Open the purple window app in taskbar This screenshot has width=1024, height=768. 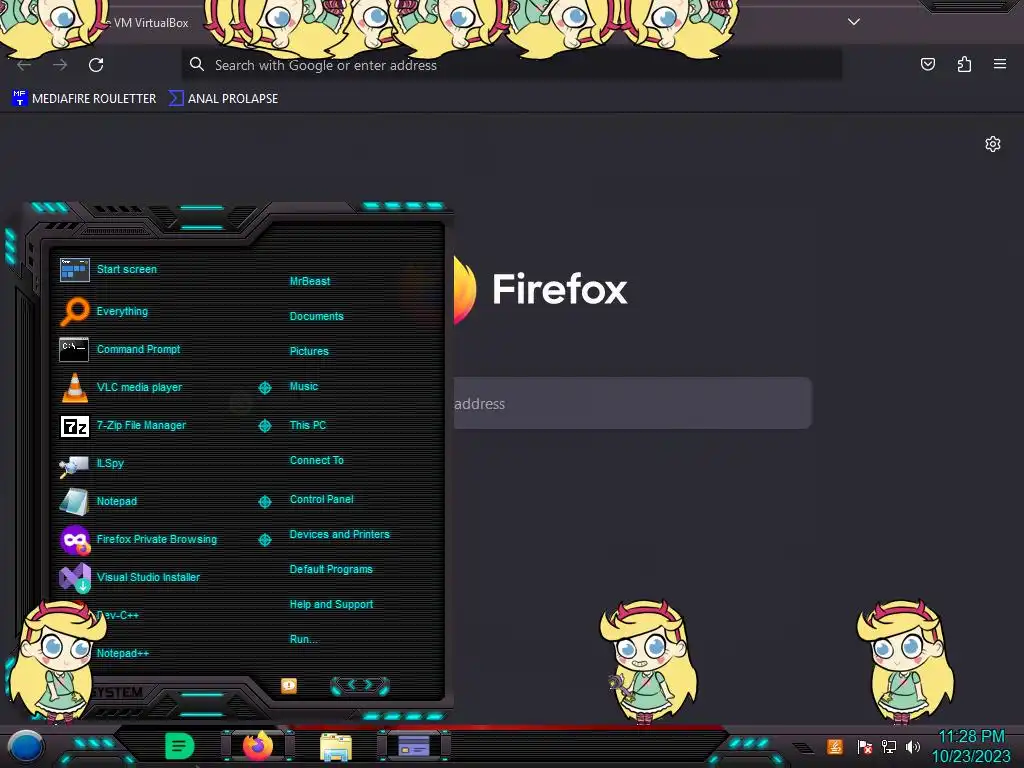pos(414,746)
